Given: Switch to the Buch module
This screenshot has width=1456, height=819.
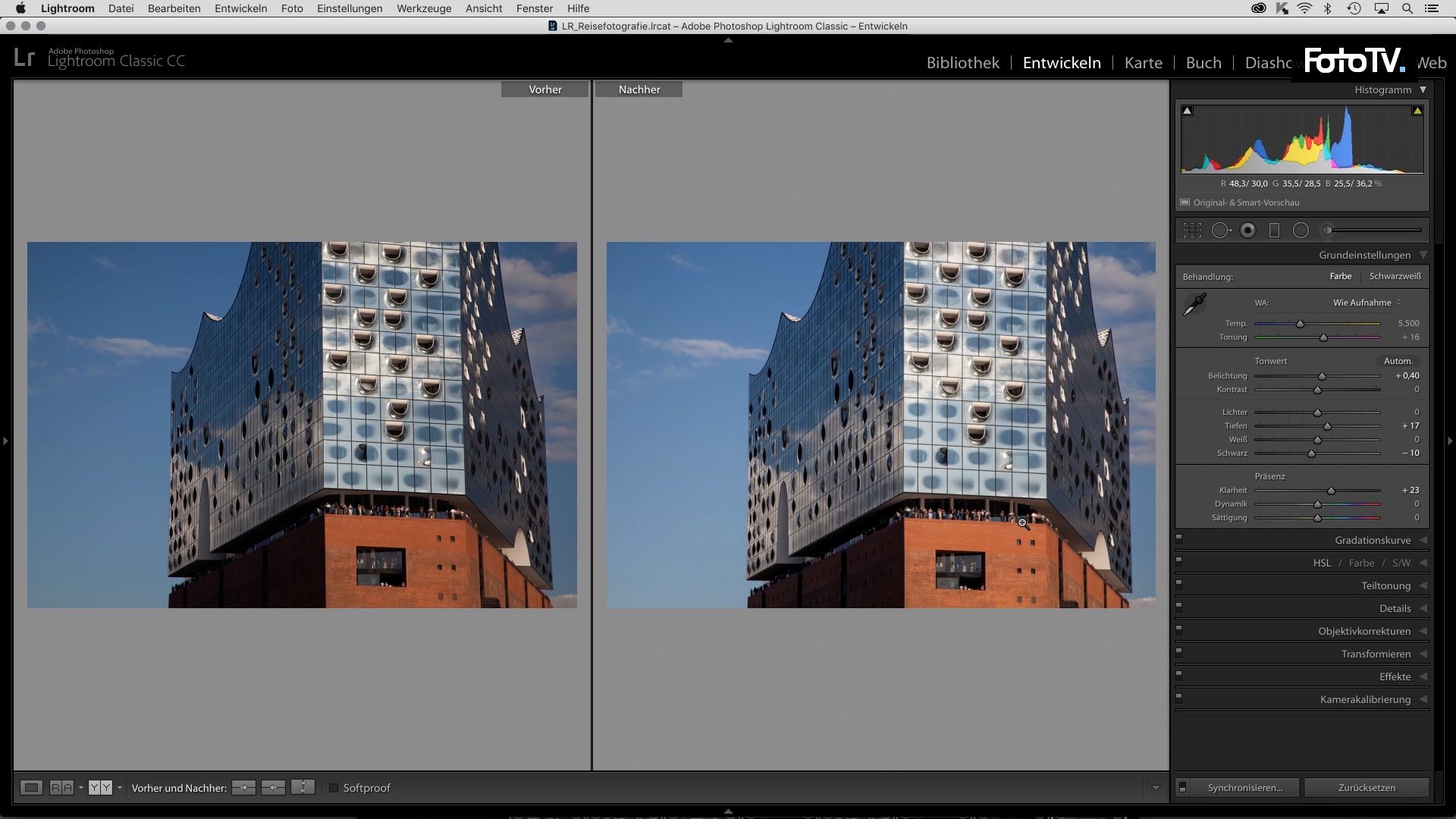Looking at the screenshot, I should click(1203, 63).
